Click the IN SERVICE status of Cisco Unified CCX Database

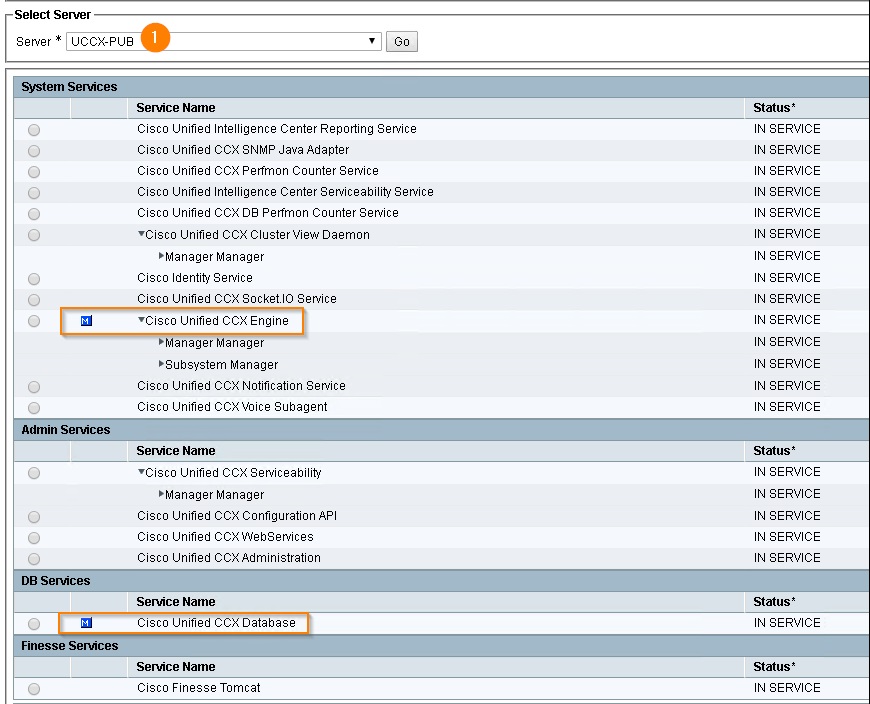787,623
